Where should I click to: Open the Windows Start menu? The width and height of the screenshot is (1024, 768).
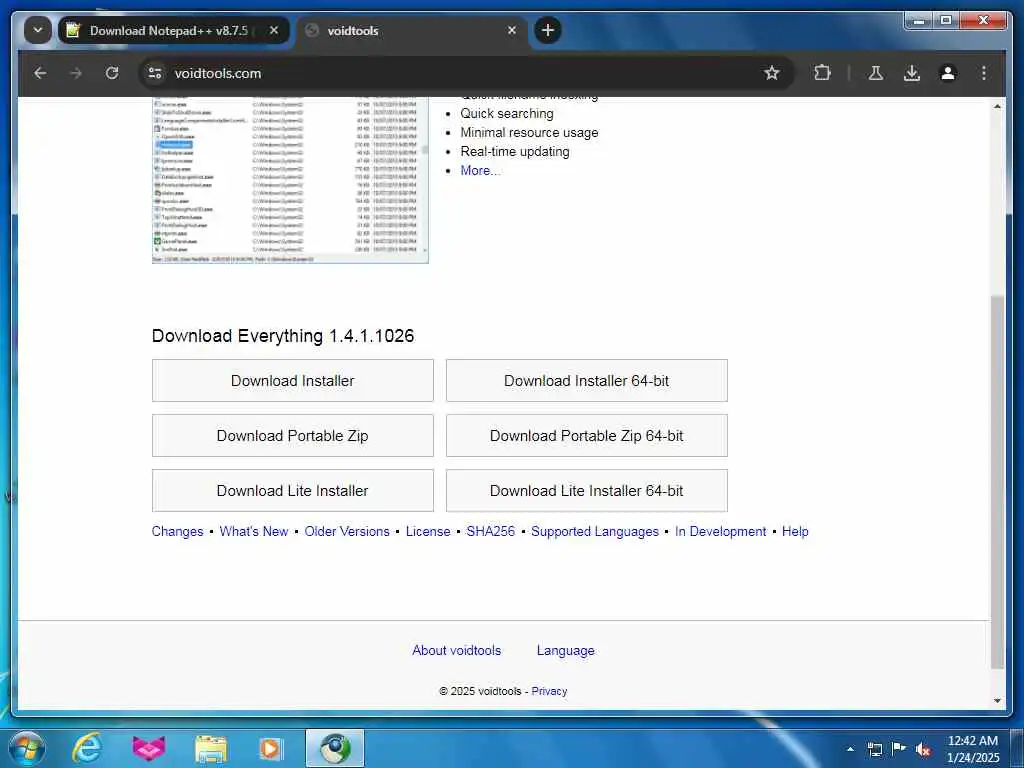tap(26, 748)
